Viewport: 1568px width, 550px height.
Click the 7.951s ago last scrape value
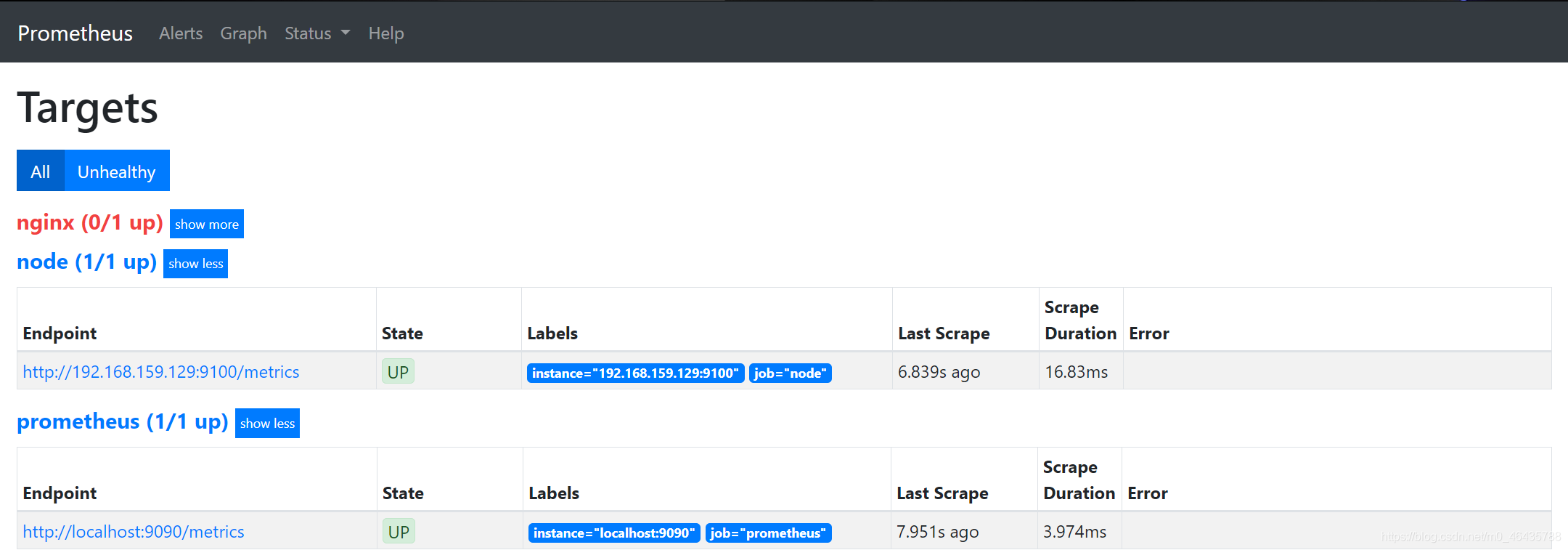(x=938, y=532)
